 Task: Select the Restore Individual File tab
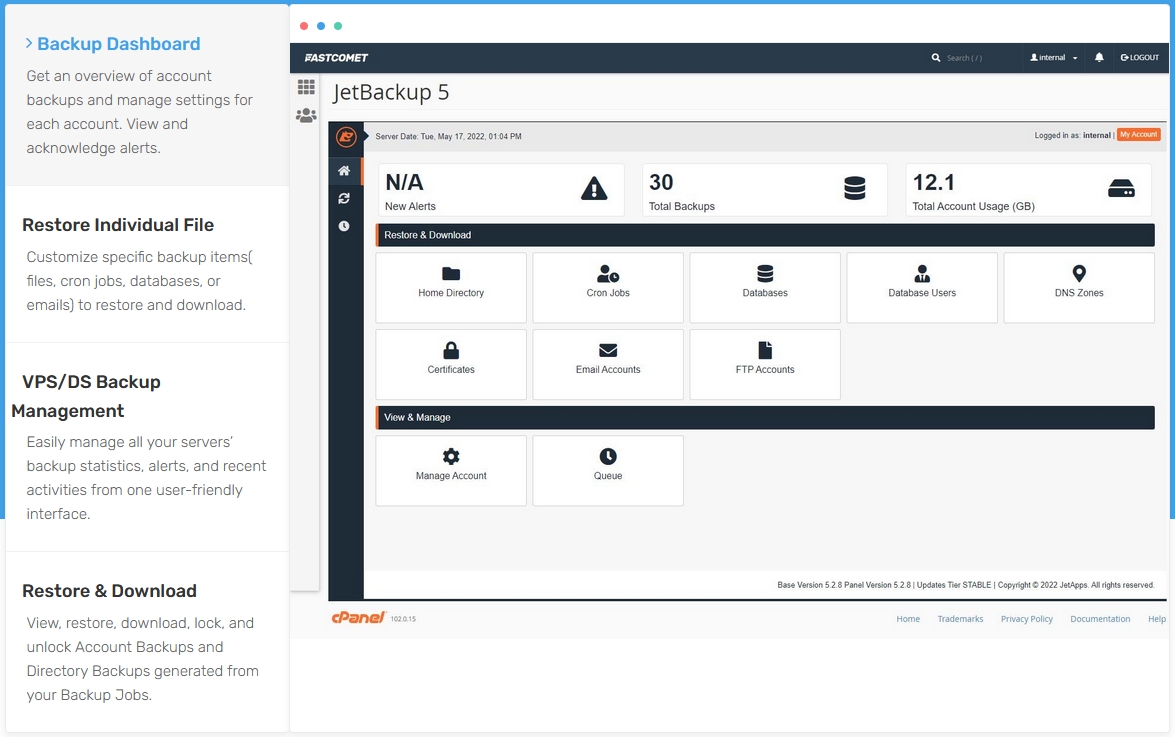click(118, 225)
